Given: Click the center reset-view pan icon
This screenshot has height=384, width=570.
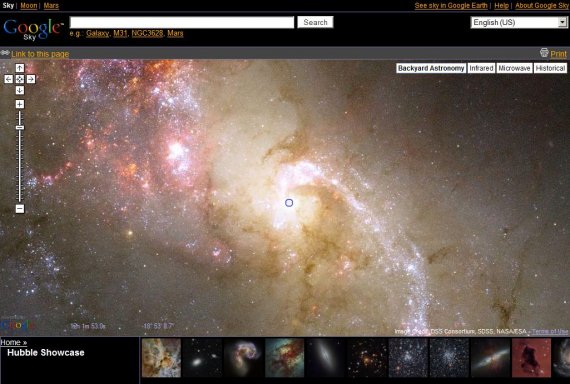Looking at the screenshot, I should click(20, 79).
